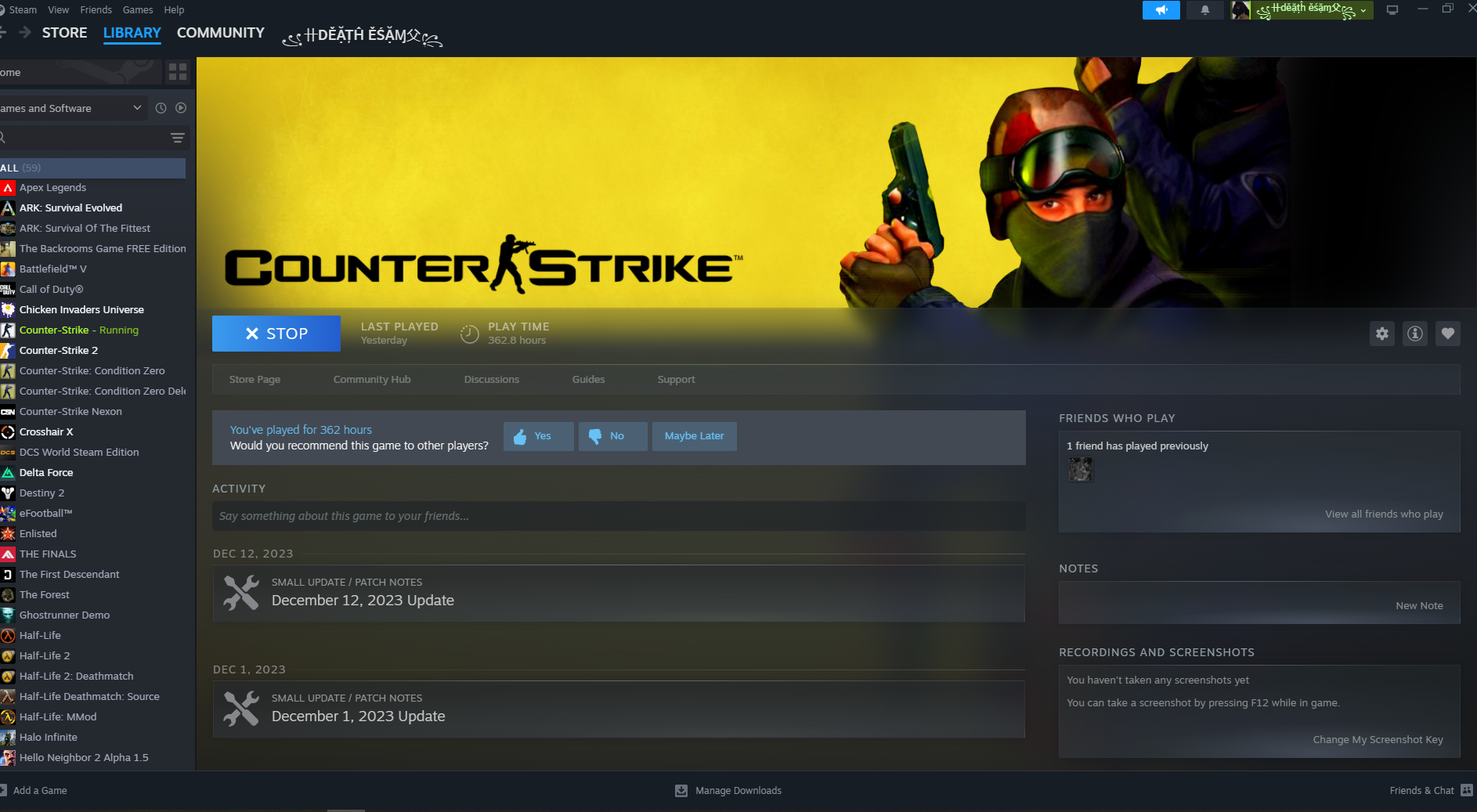Click the activity post input field
This screenshot has width=1477, height=812.
618,516
